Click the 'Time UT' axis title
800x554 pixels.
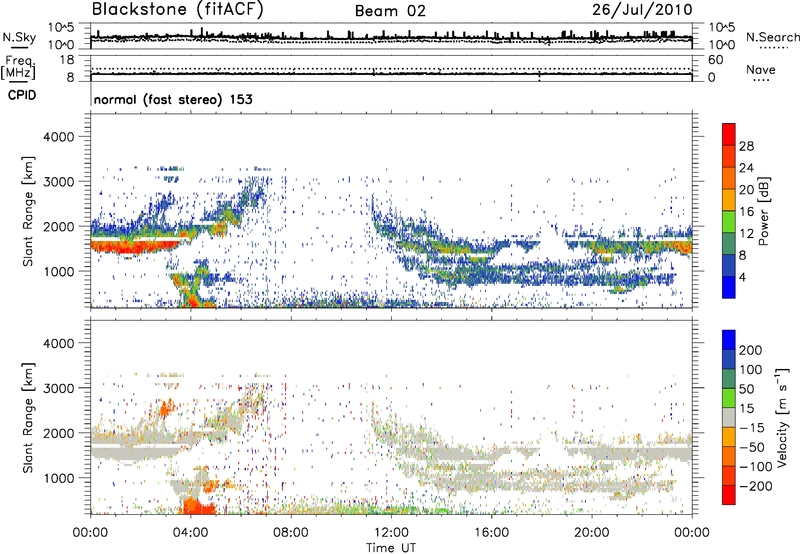pos(391,548)
